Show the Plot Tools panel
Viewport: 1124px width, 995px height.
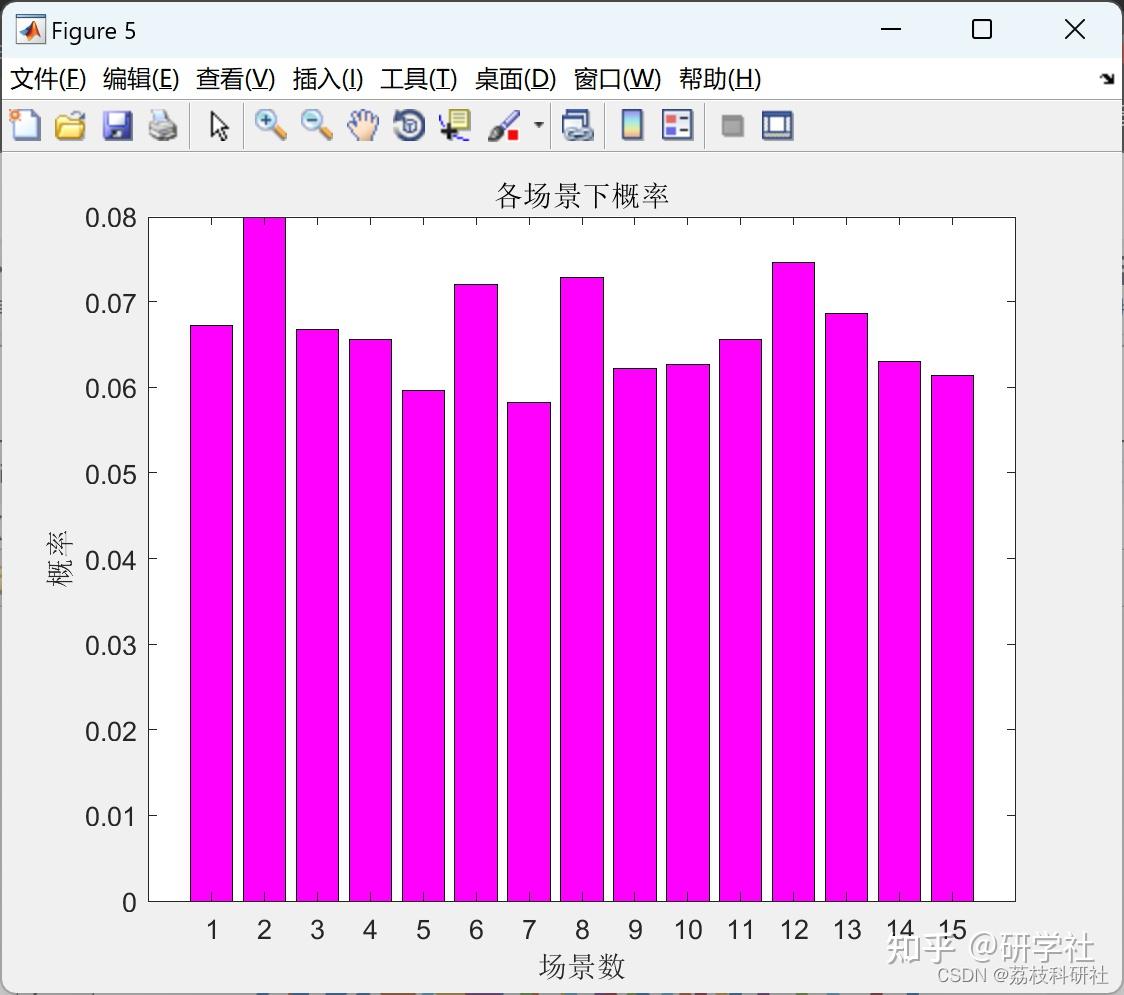(777, 125)
